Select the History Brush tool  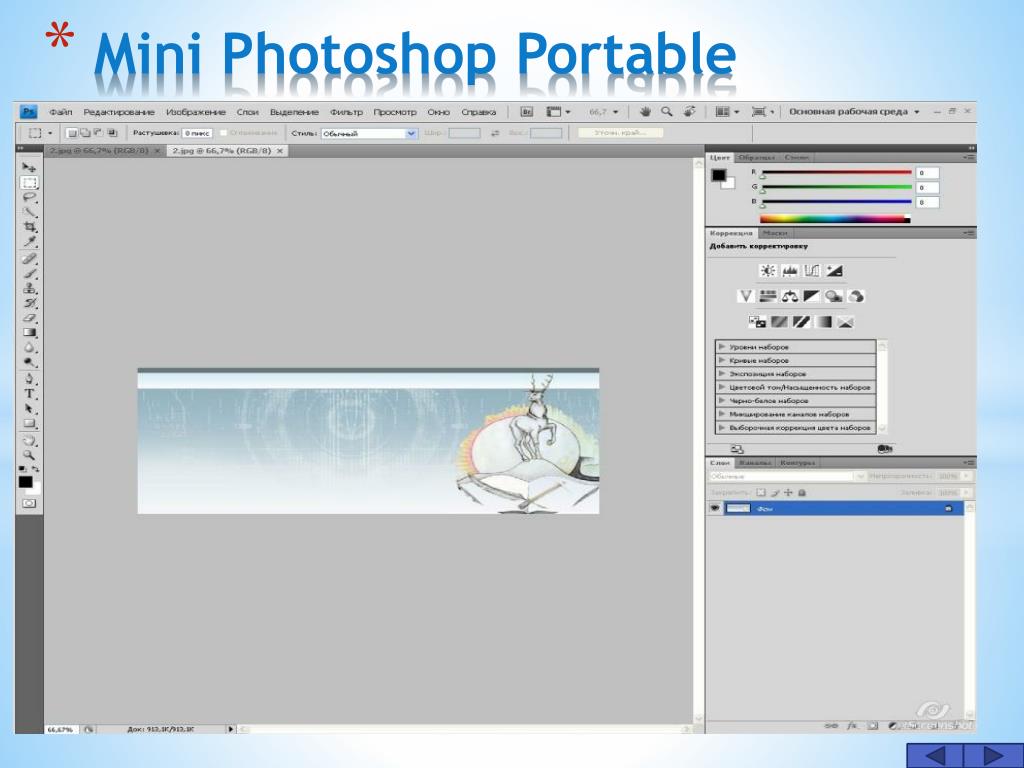click(x=29, y=303)
